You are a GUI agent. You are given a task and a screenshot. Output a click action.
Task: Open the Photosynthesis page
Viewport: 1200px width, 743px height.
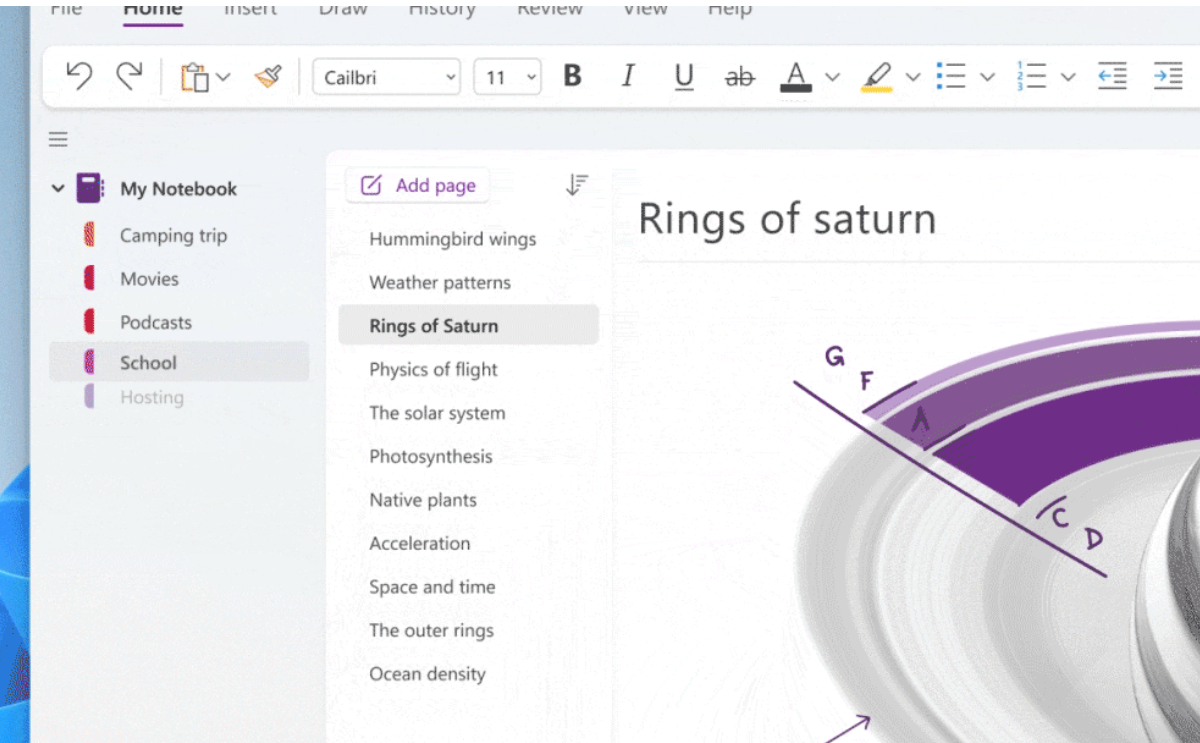(x=431, y=456)
